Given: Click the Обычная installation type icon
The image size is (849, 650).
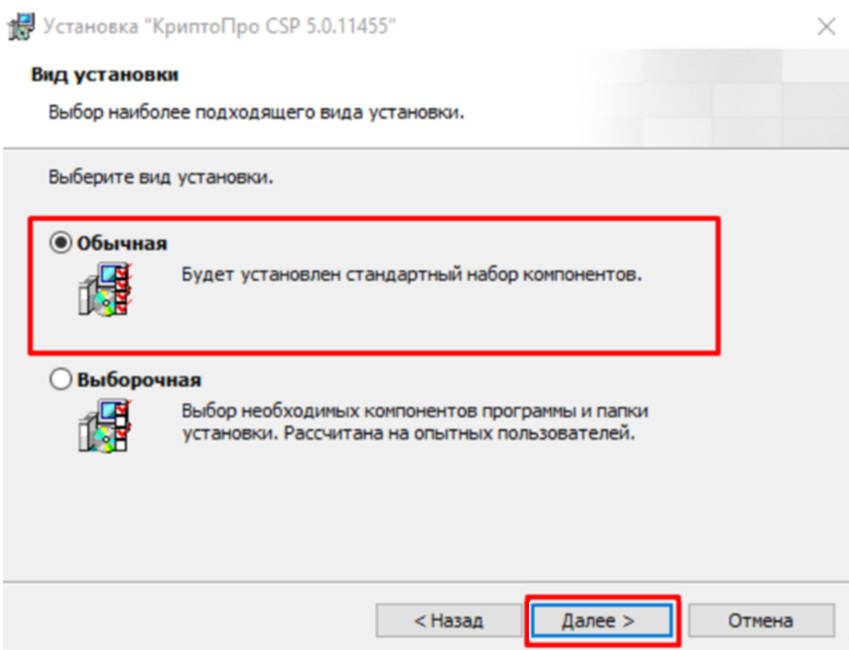Looking at the screenshot, I should click(x=105, y=289).
